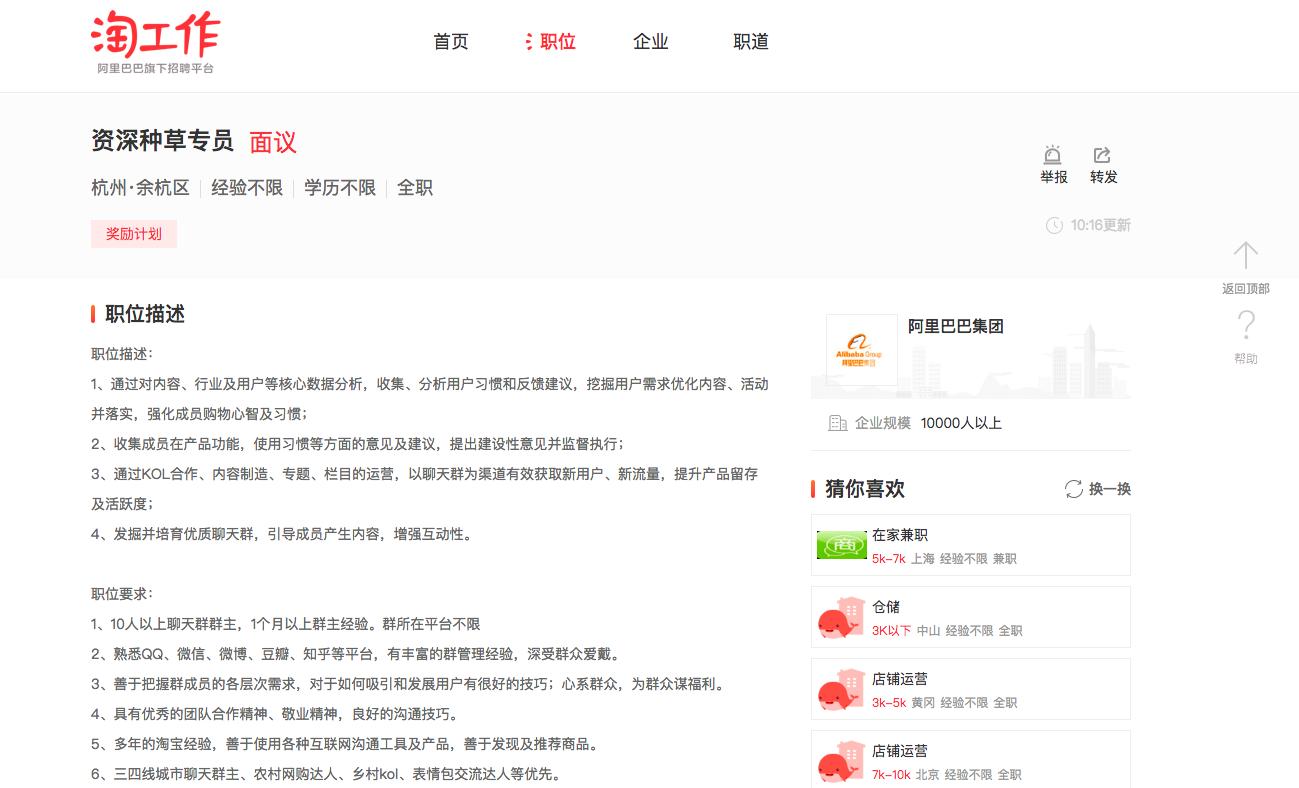
Task: Click the clock icon beside 10:16更新
Action: click(x=1055, y=225)
